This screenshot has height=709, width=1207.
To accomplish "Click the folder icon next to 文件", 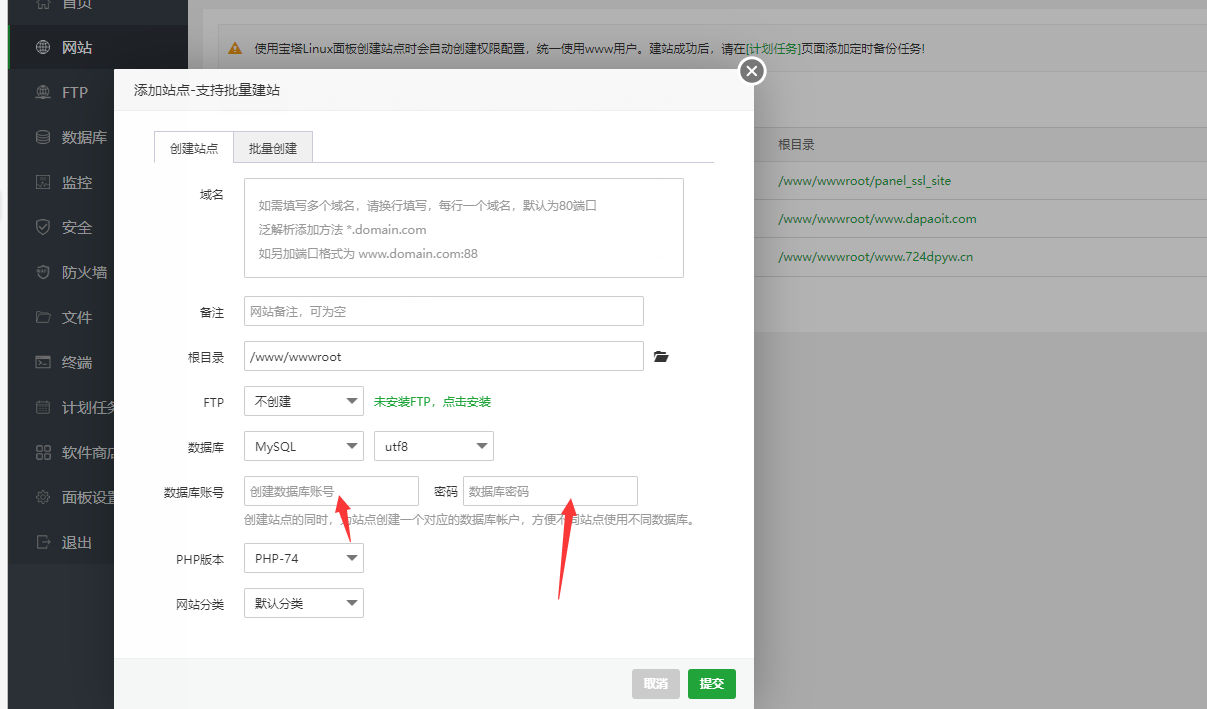I will click(43, 317).
